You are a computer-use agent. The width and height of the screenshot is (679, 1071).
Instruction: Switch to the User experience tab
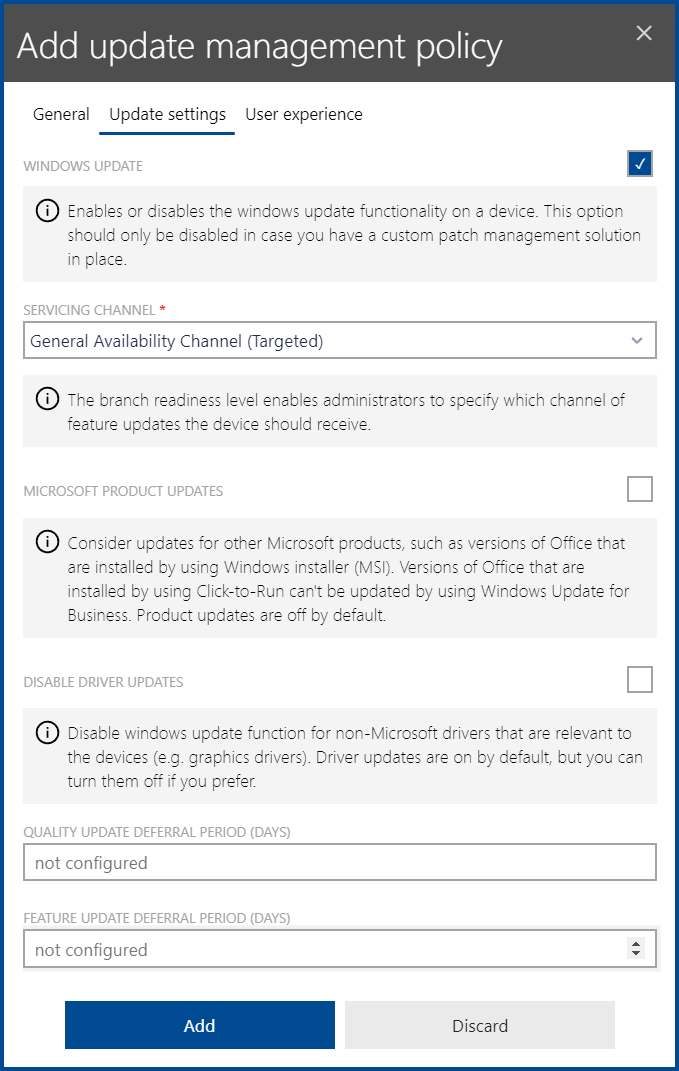tap(303, 114)
